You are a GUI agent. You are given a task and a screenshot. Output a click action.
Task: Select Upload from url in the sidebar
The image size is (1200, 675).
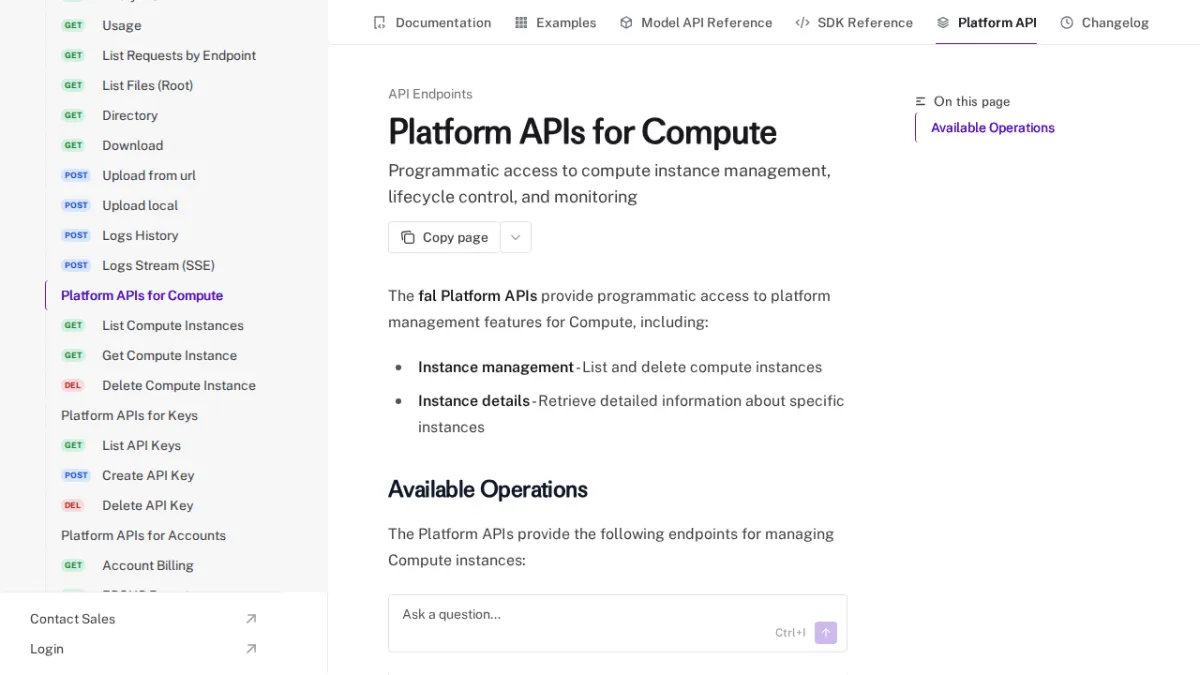149,175
